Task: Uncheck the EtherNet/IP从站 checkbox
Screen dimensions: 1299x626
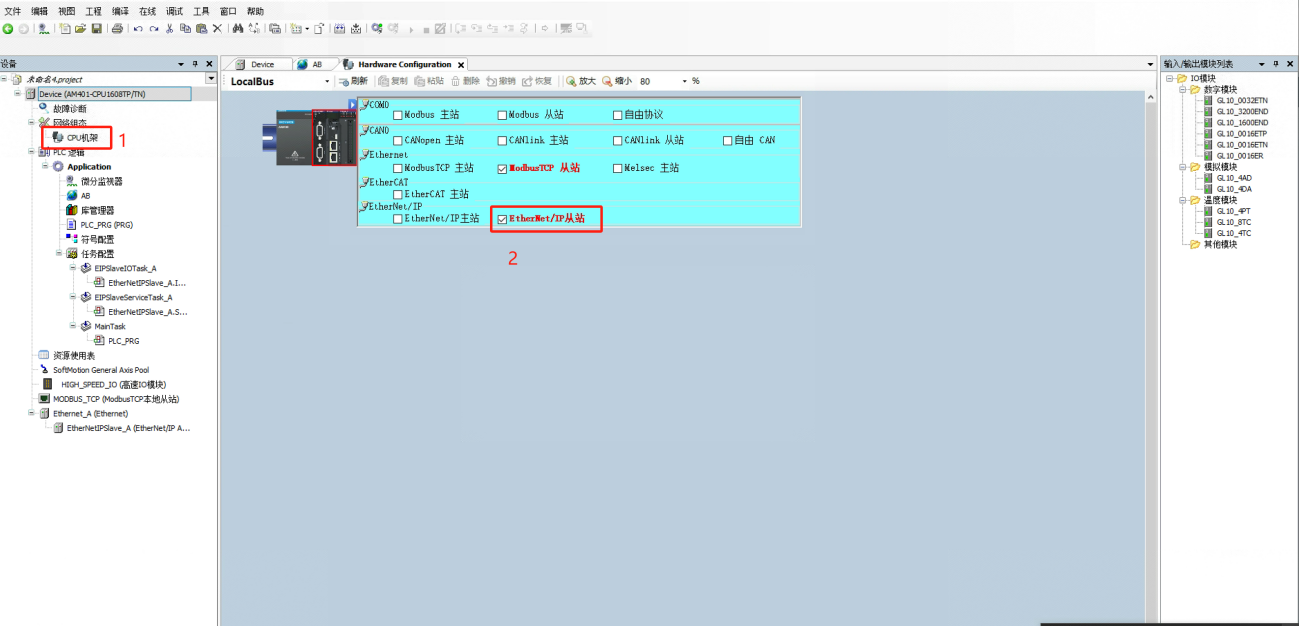Action: (502, 219)
